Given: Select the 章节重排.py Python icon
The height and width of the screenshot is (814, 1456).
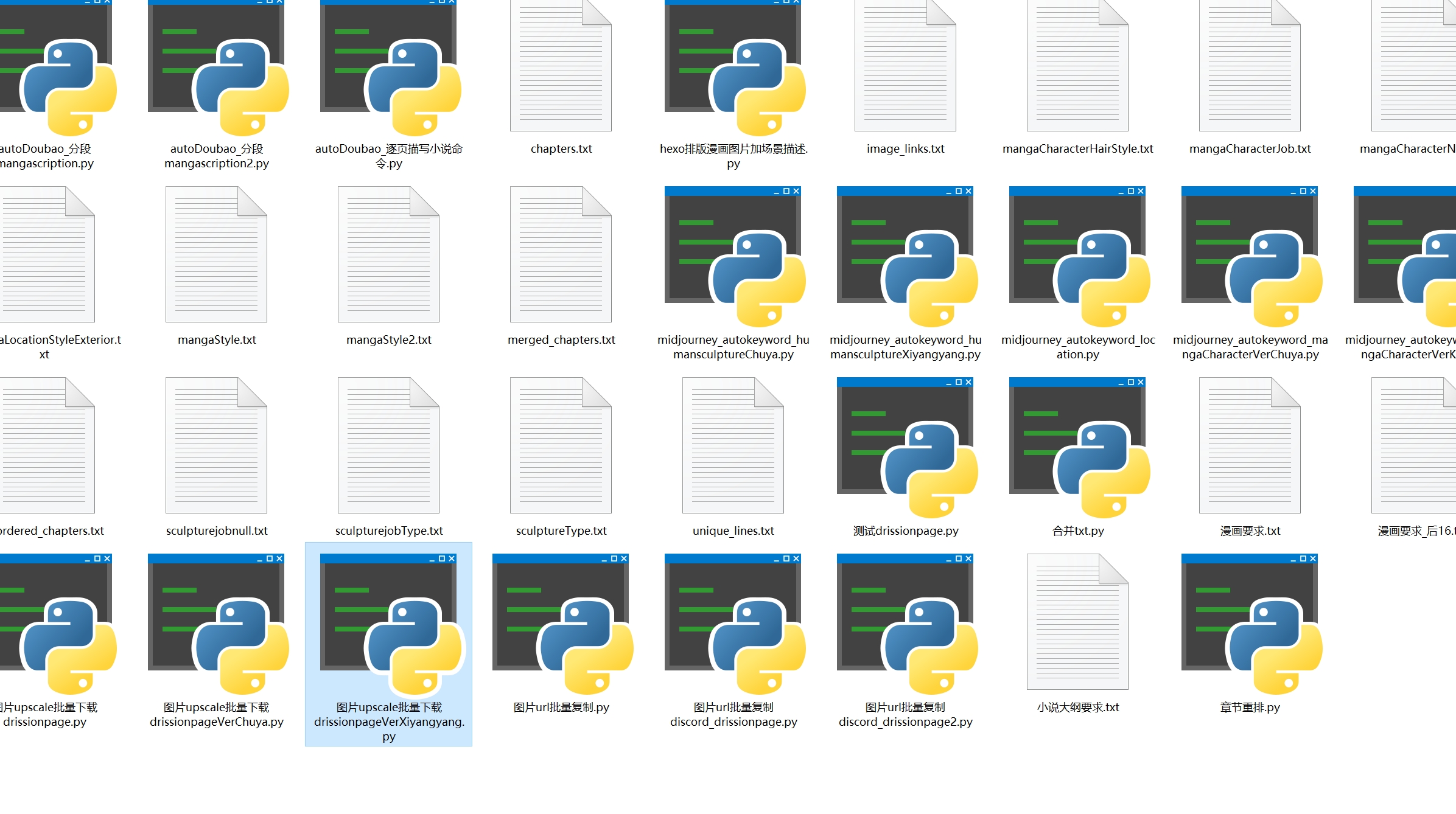Looking at the screenshot, I should coord(1251,624).
